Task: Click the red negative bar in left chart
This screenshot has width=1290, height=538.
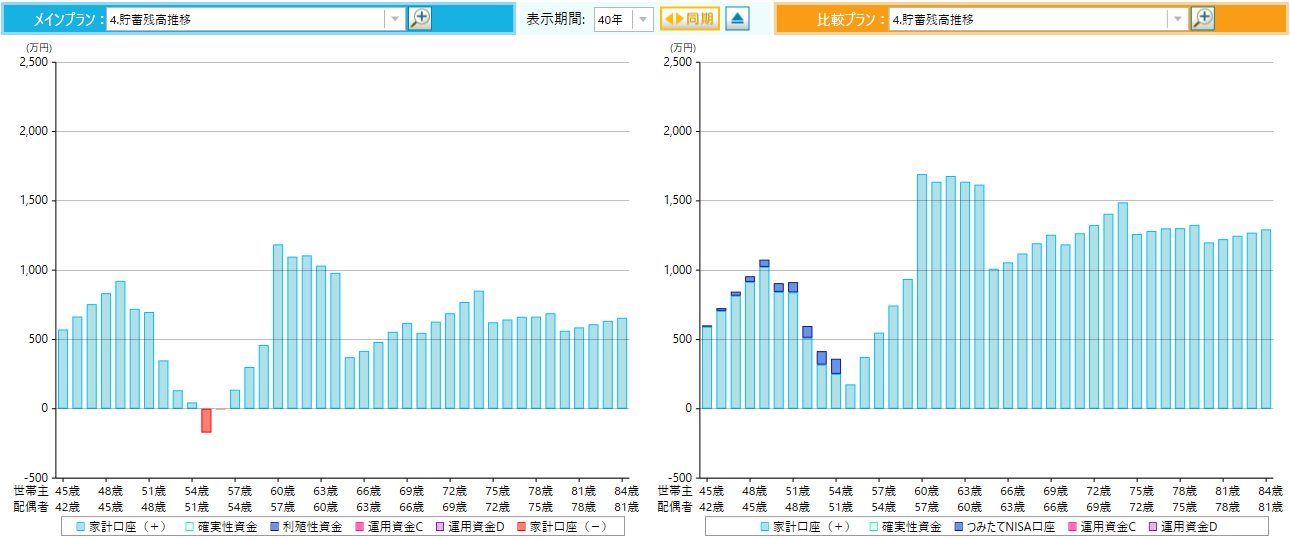Action: coord(206,420)
